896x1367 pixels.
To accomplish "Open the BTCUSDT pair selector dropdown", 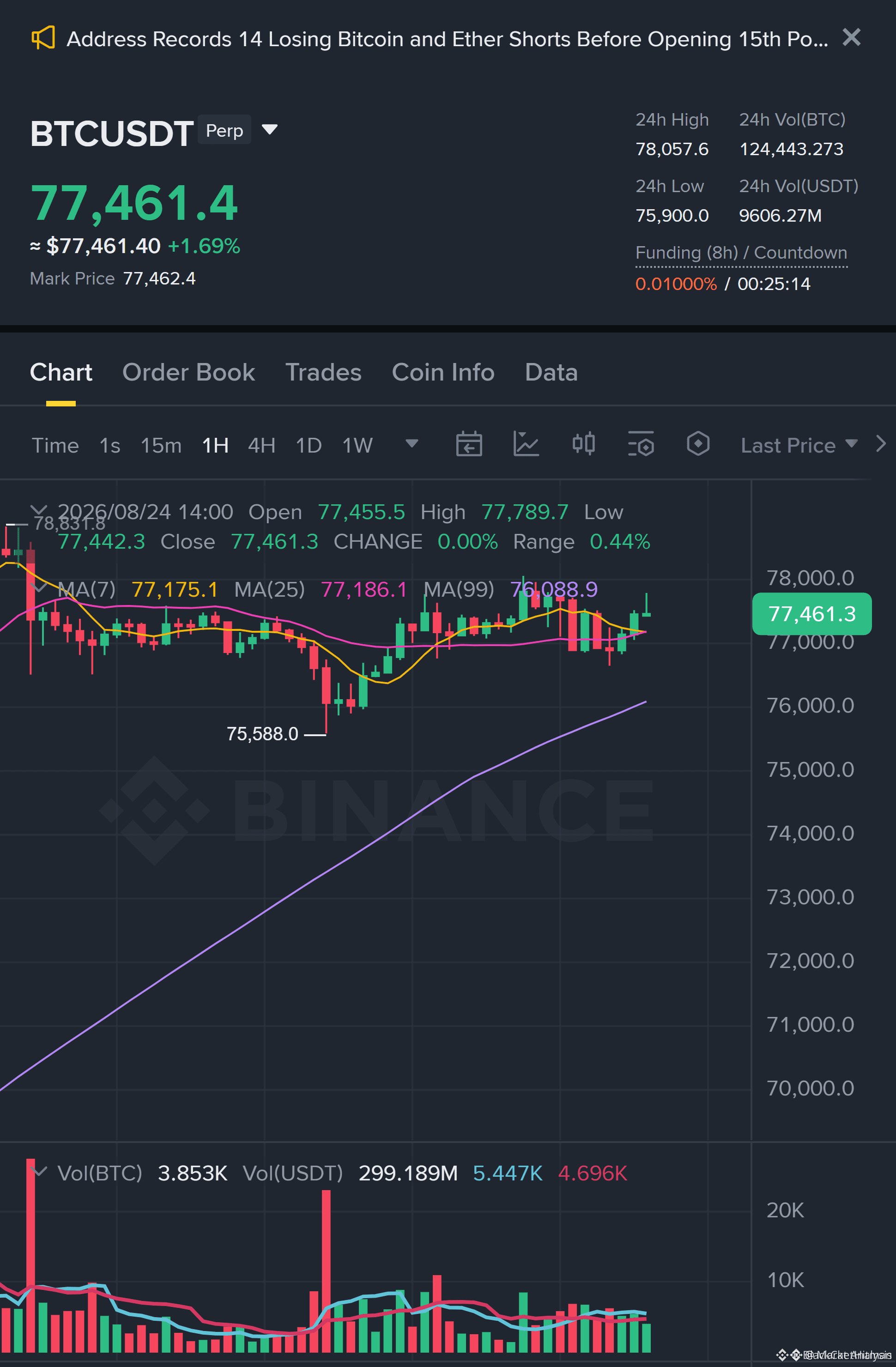I will pos(269,129).
